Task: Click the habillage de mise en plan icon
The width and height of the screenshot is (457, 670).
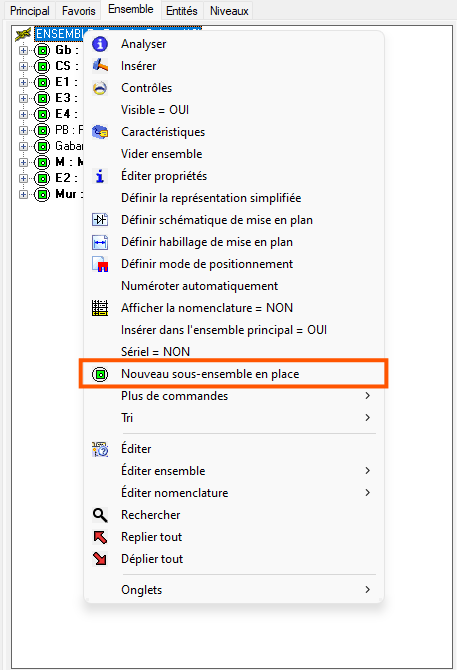Action: pyautogui.click(x=100, y=242)
